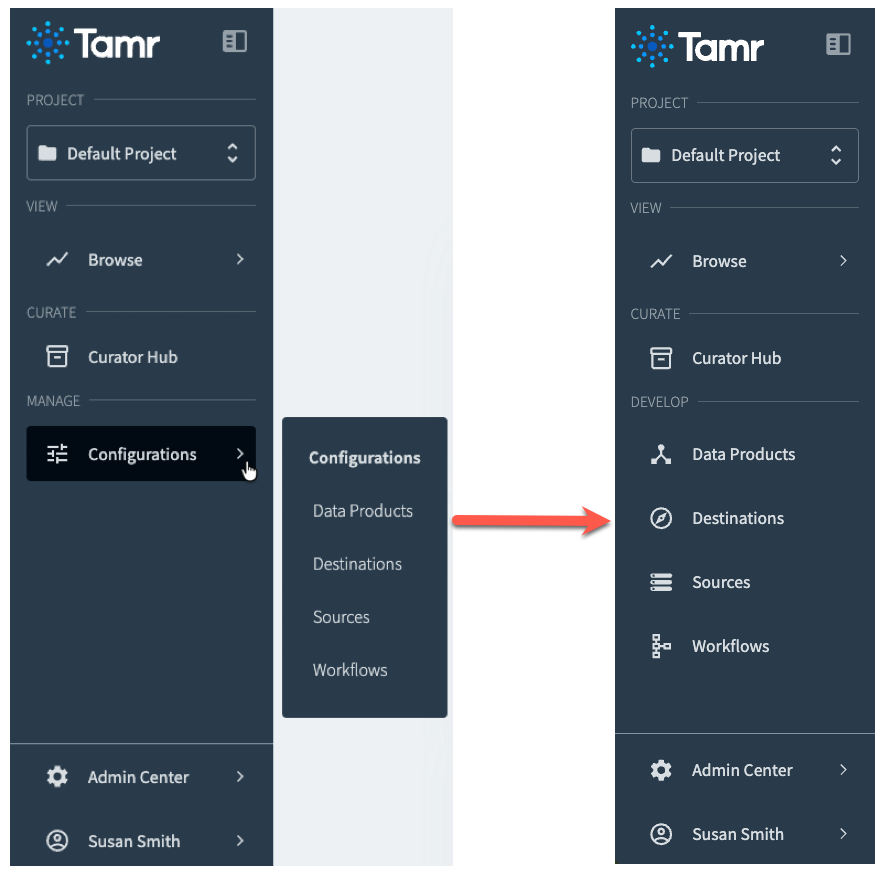Click the Configurations sliders icon
The height and width of the screenshot is (869, 875).
point(57,454)
